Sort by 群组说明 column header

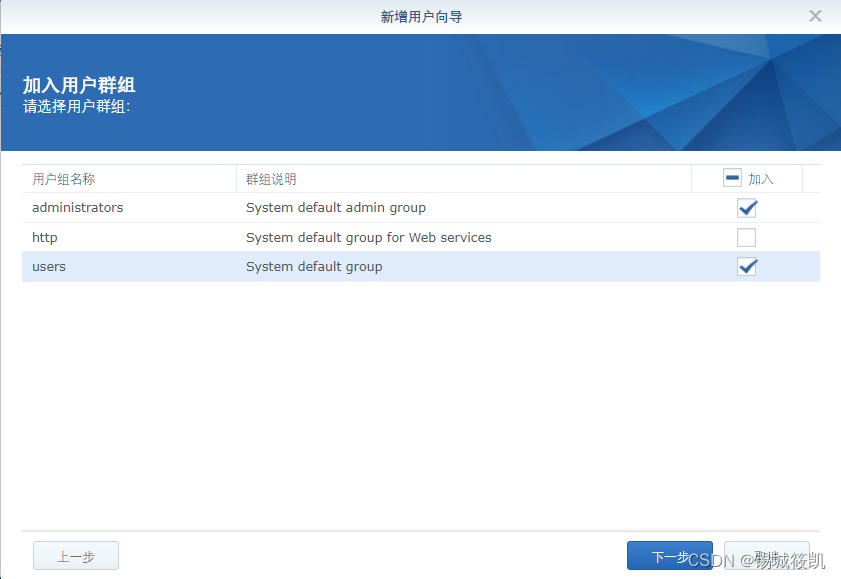point(464,179)
